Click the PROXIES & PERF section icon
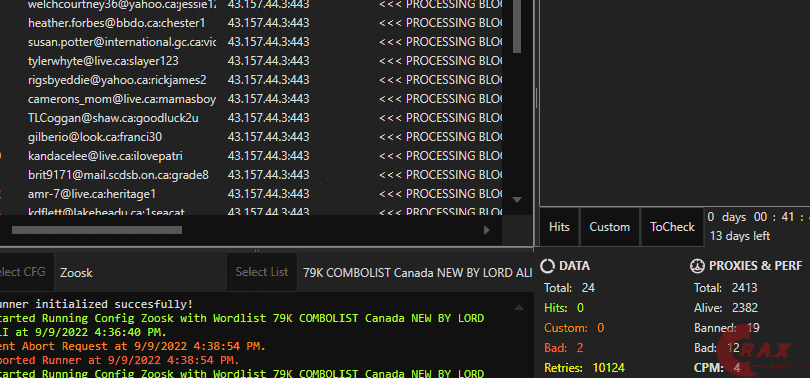 point(697,266)
